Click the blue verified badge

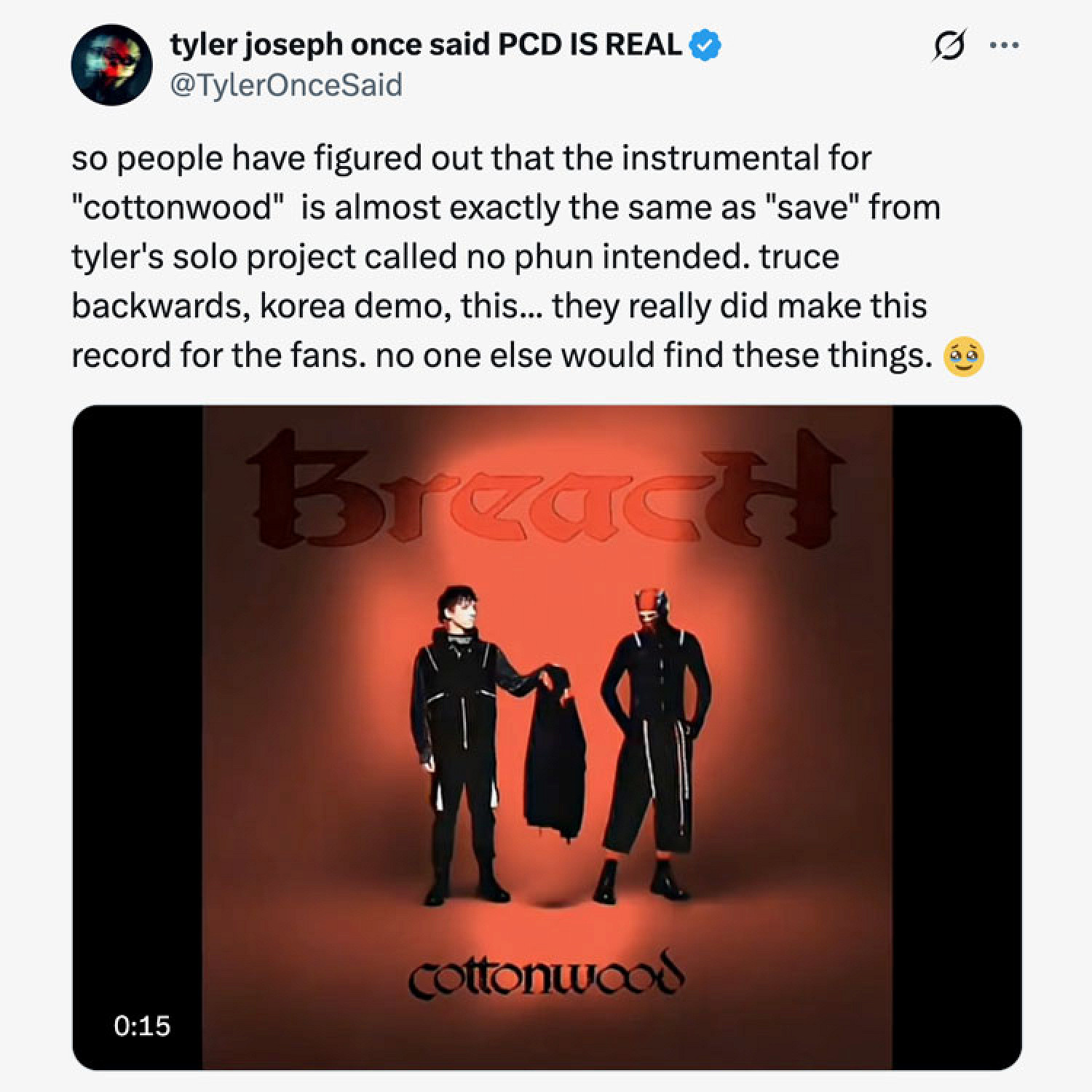click(704, 45)
